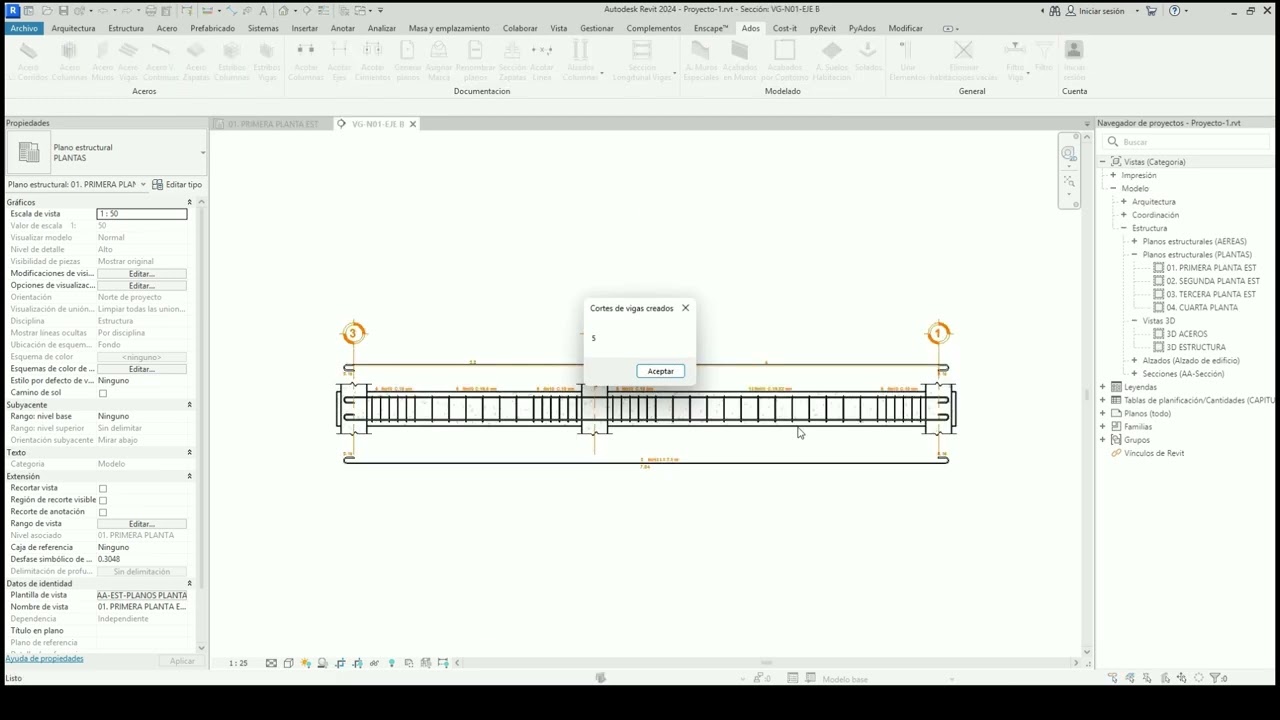Close the Cortes de vigas creados dialog
Screen dimensions: 1280x720
point(685,308)
